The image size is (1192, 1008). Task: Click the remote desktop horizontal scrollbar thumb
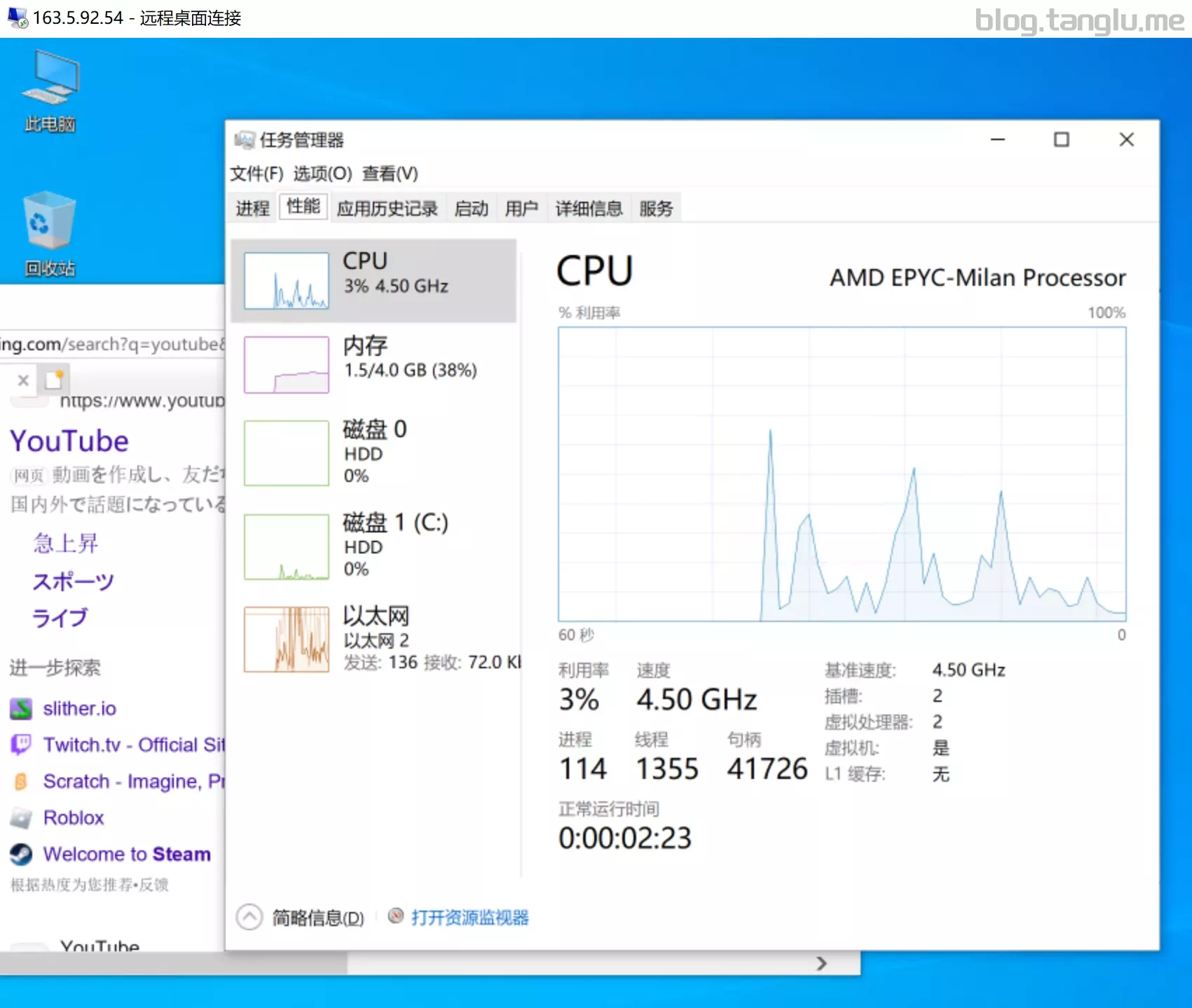(x=173, y=964)
